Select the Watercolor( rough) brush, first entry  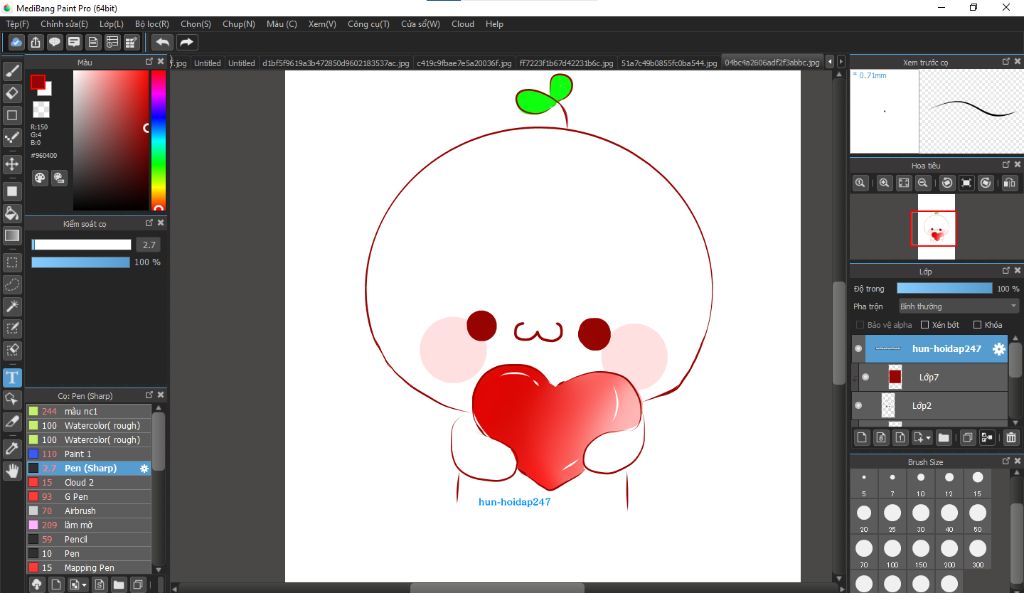(89, 425)
